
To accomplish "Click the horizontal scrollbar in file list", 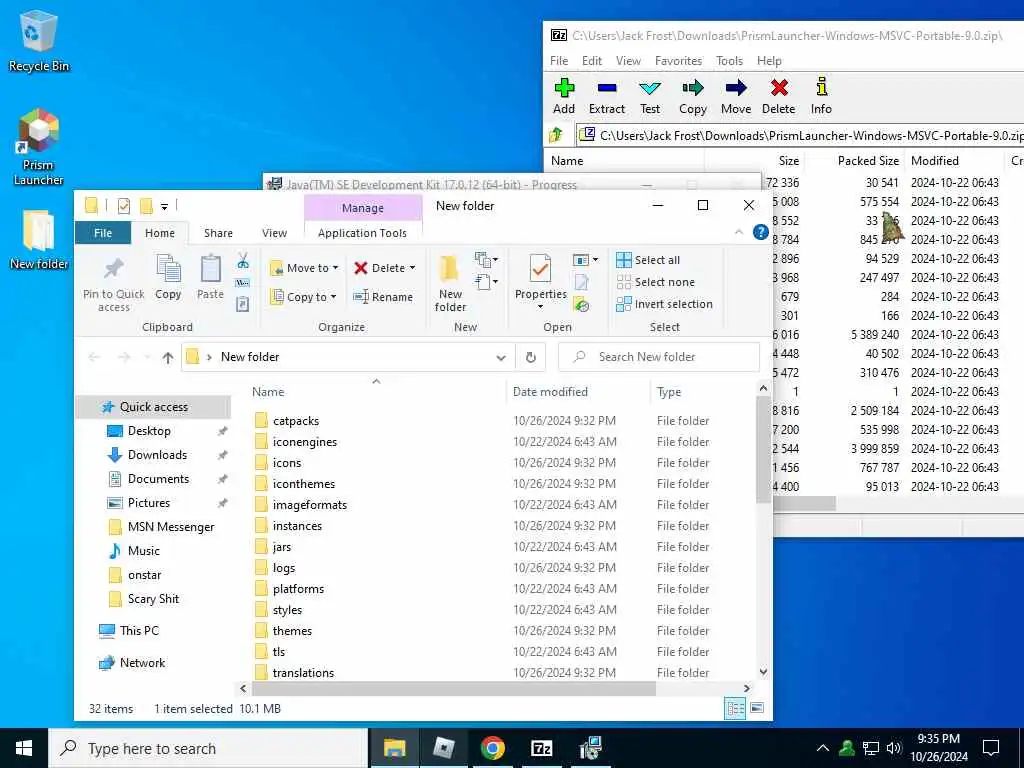I will coord(453,688).
